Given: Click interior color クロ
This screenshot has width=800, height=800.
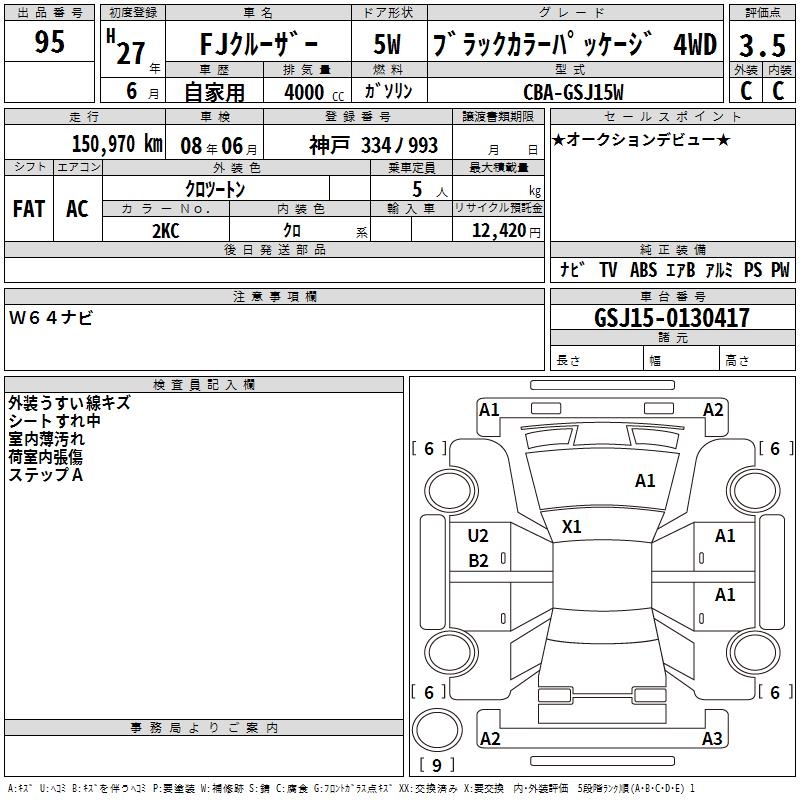Looking at the screenshot, I should click(292, 231).
